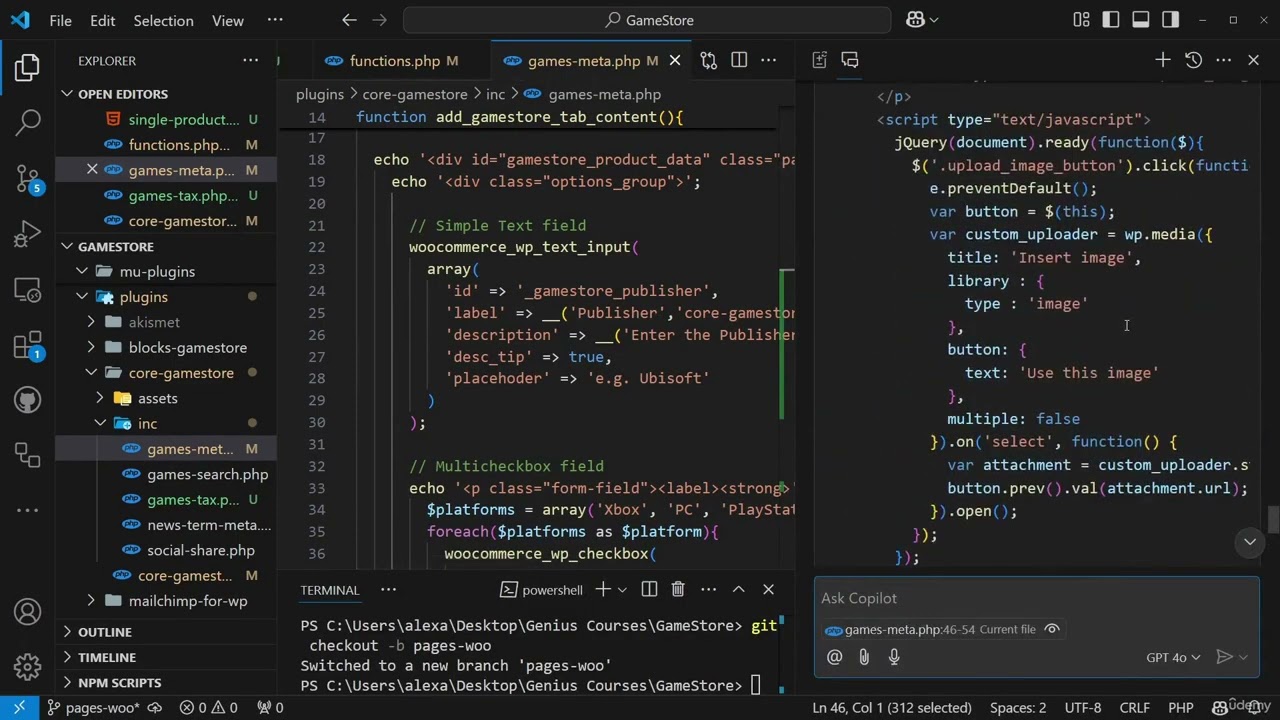
Task: Change indentation via Spaces: 2
Action: click(x=1018, y=708)
